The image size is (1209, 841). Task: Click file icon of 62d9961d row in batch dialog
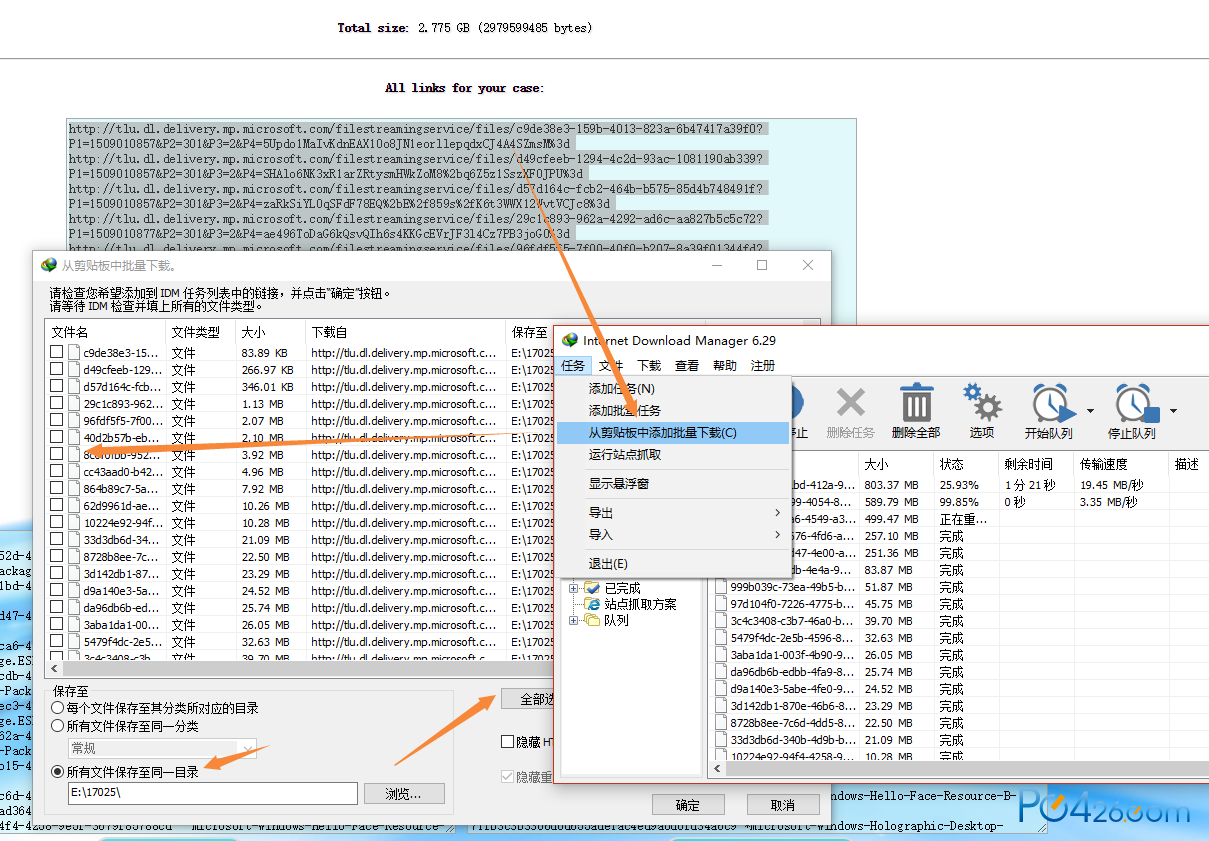click(74, 506)
